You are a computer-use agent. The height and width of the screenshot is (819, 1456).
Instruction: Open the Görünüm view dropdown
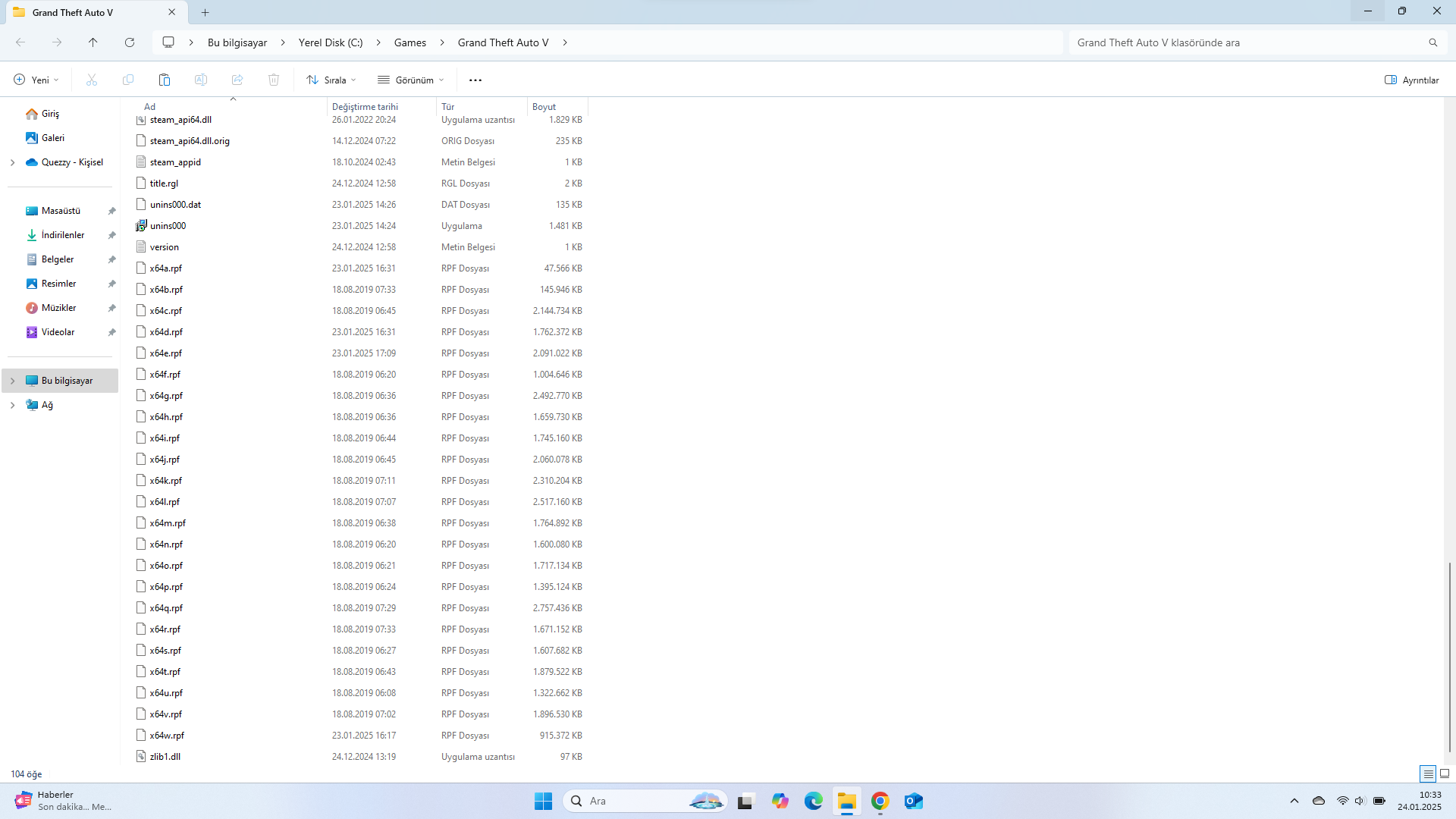coord(411,80)
